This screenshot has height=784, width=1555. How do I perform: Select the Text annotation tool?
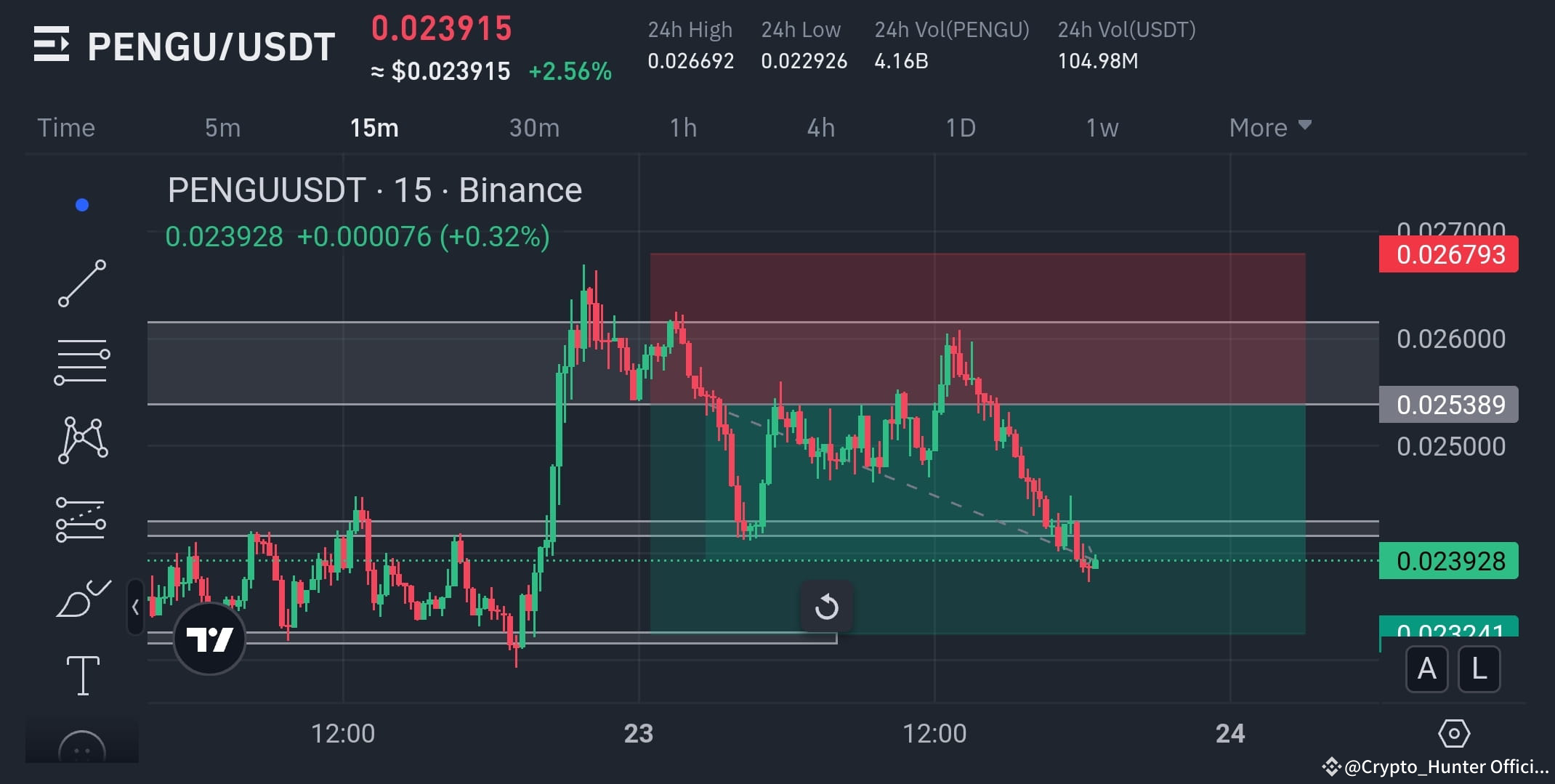pyautogui.click(x=82, y=674)
